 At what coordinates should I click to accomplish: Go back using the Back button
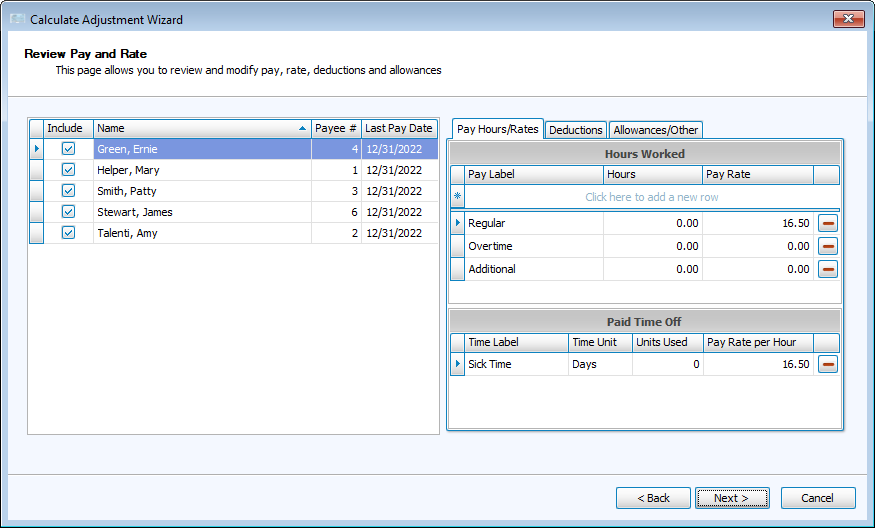653,498
